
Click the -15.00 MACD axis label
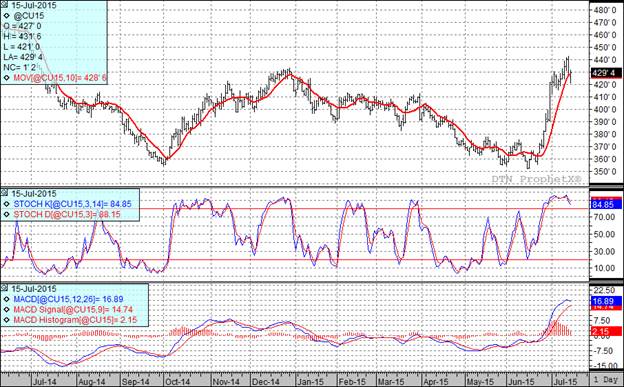605,366
